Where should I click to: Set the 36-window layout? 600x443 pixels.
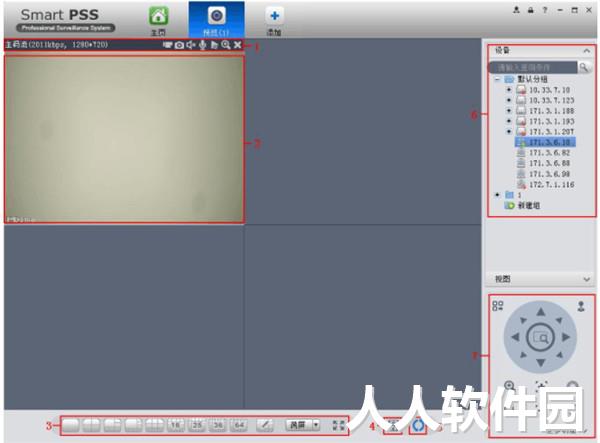tap(218, 425)
